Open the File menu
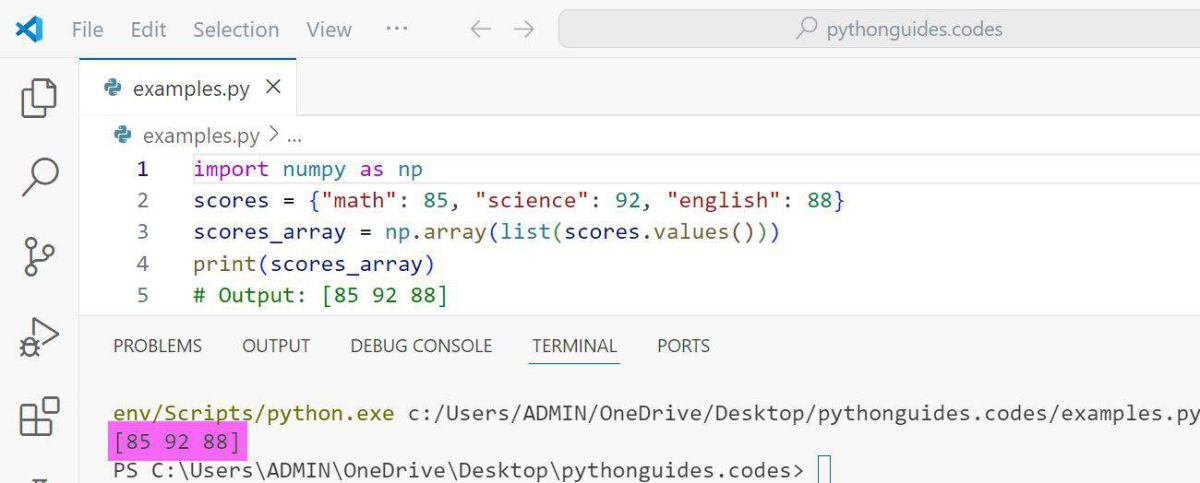The height and width of the screenshot is (483, 1200). click(88, 29)
